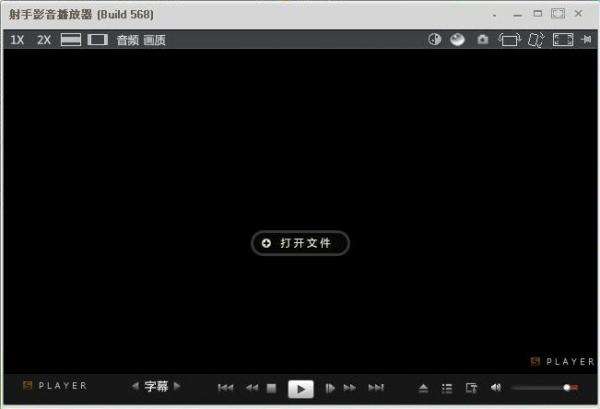Open the 画质 picture quality menu
The image size is (600, 409).
tap(155, 40)
